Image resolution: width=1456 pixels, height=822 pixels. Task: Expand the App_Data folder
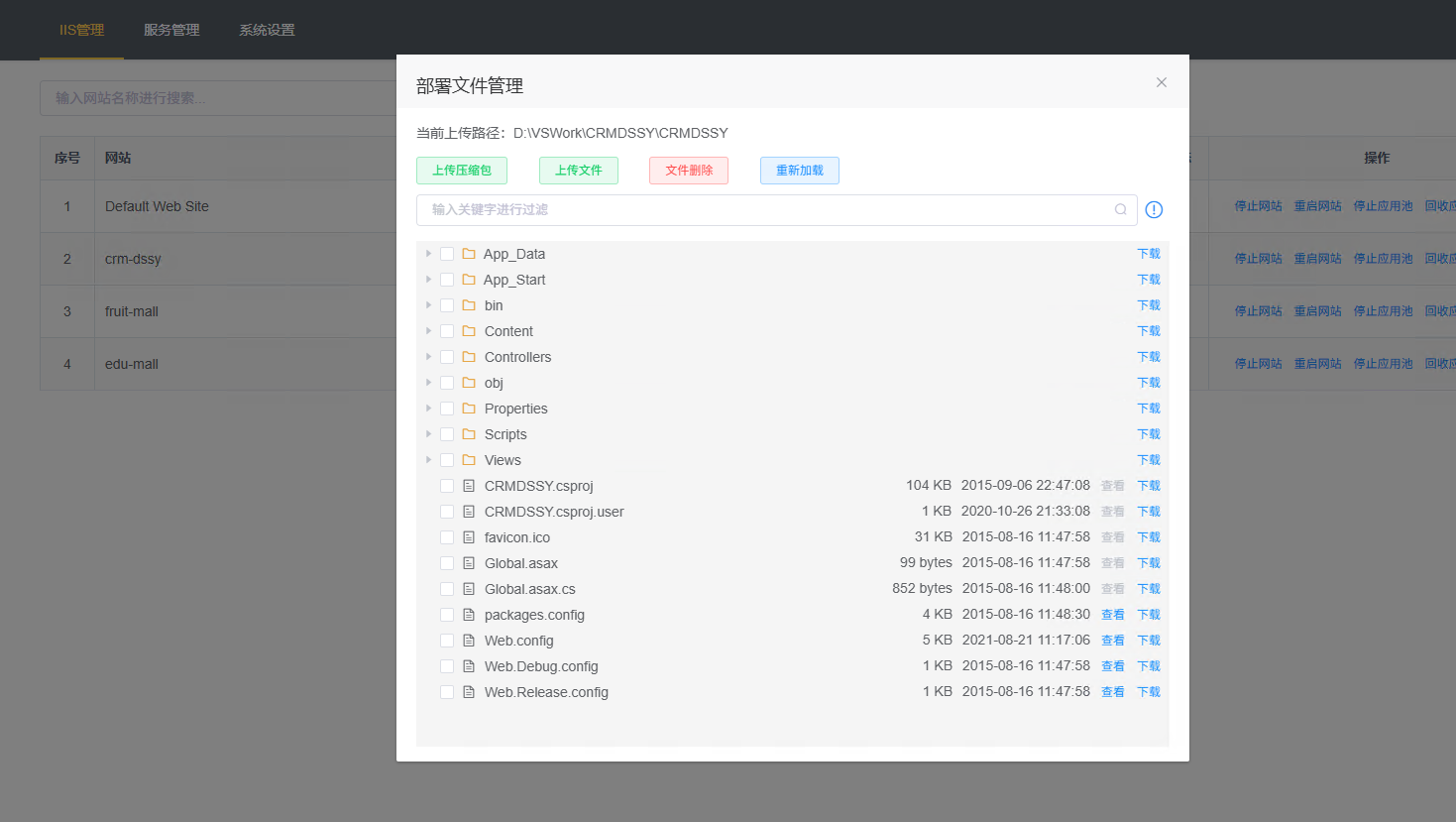point(428,254)
